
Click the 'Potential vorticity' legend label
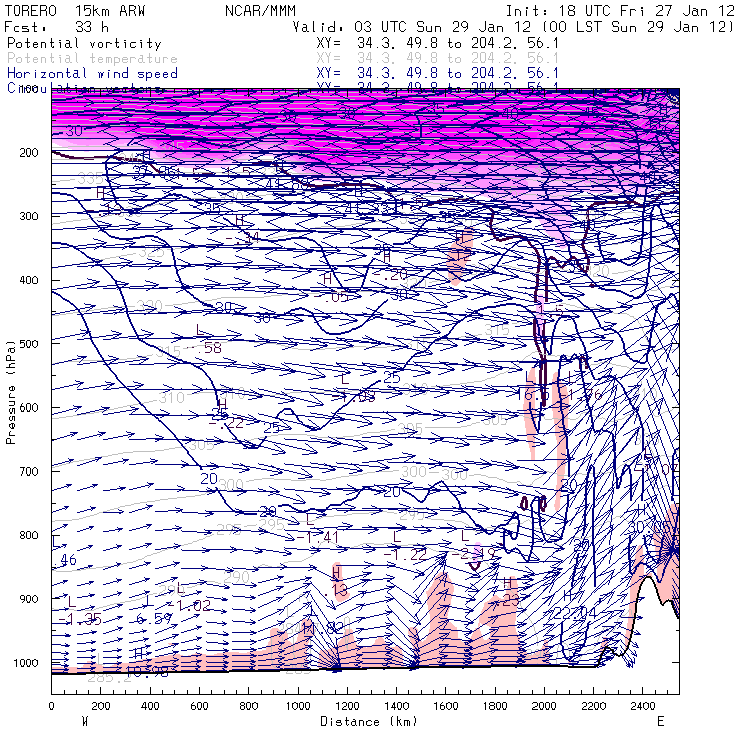[x=84, y=43]
